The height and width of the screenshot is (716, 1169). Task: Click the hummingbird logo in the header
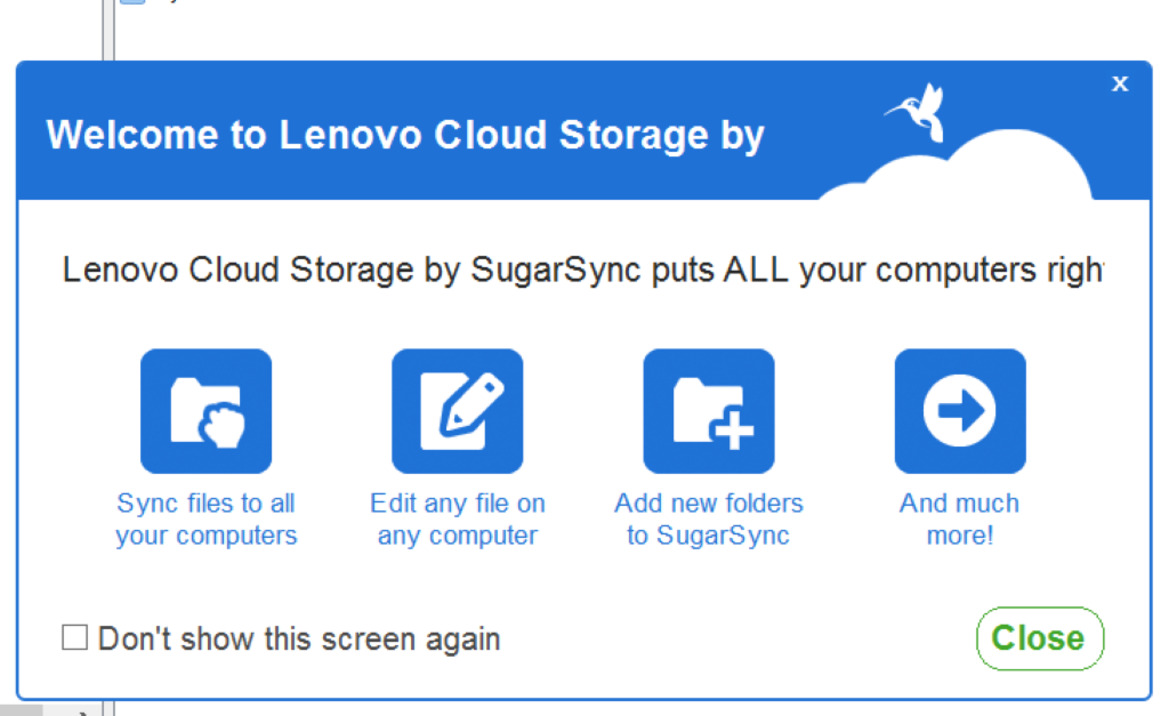(x=917, y=113)
